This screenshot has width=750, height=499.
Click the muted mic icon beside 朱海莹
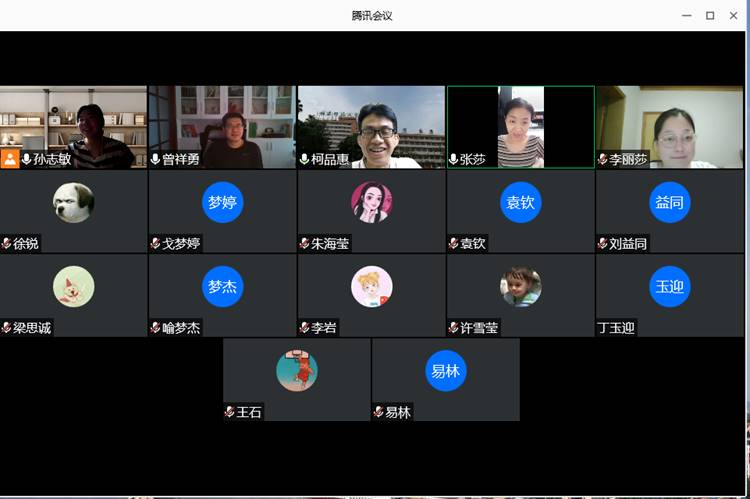click(x=304, y=243)
